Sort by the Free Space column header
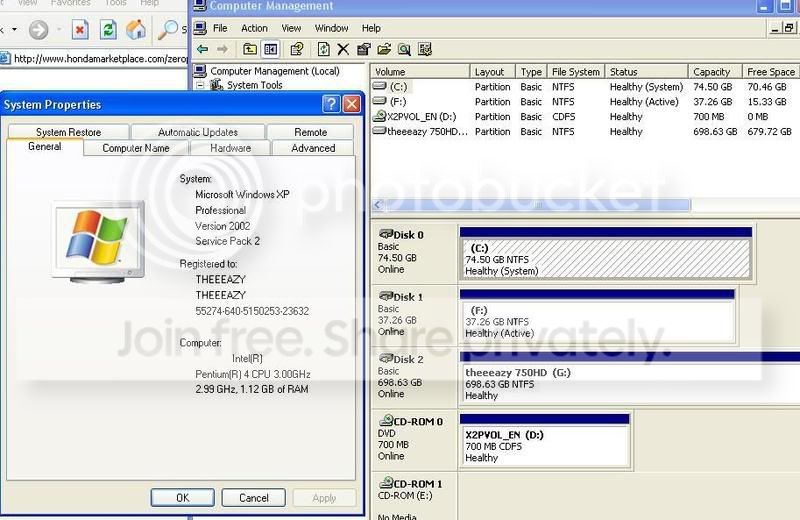Viewport: 800px width, 520px height. click(x=771, y=71)
